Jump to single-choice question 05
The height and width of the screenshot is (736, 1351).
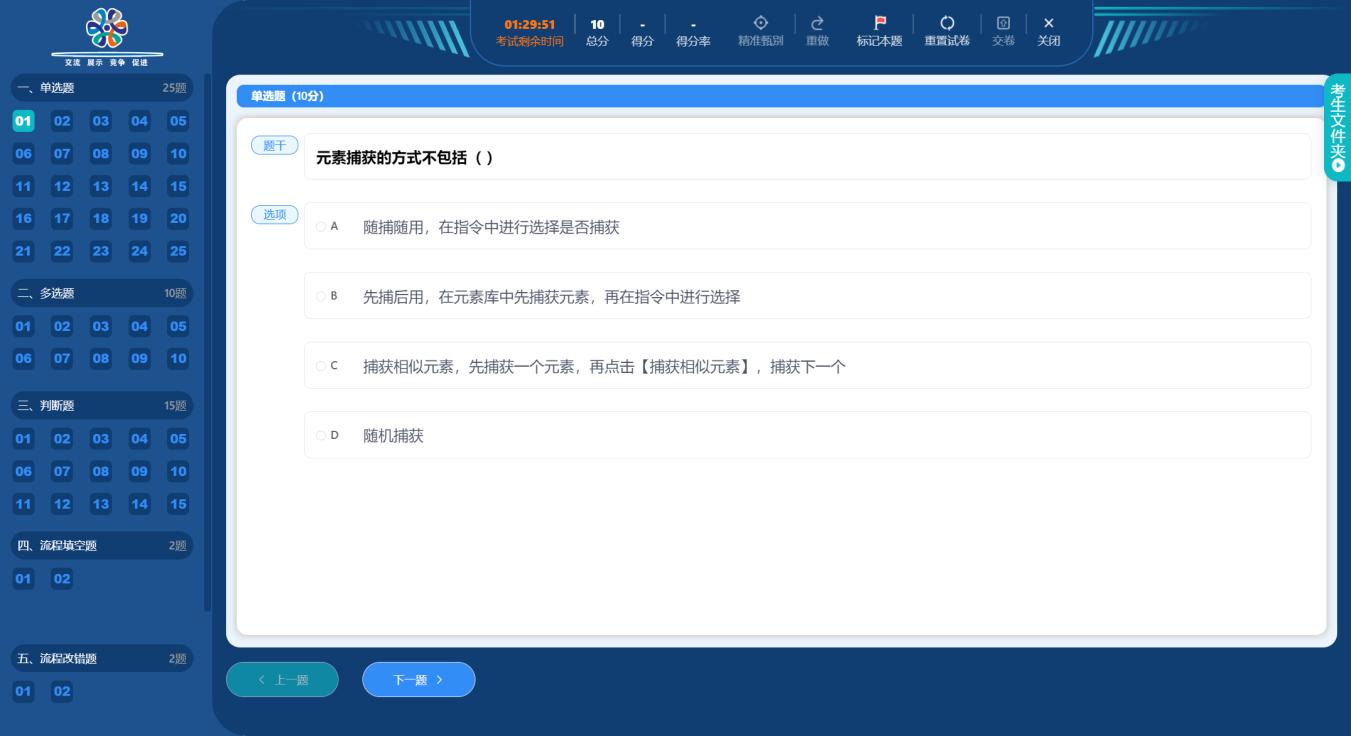[x=178, y=121]
